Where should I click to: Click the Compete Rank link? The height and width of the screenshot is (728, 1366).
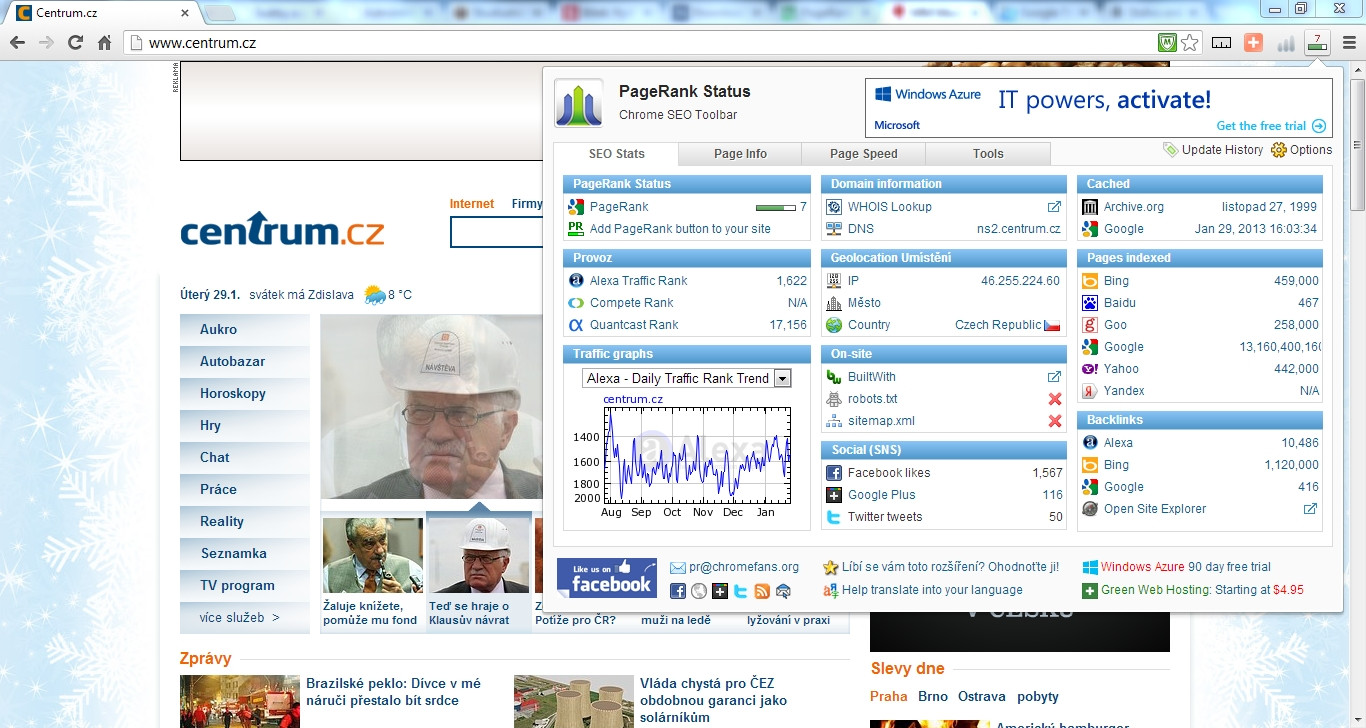pyautogui.click(x=632, y=303)
